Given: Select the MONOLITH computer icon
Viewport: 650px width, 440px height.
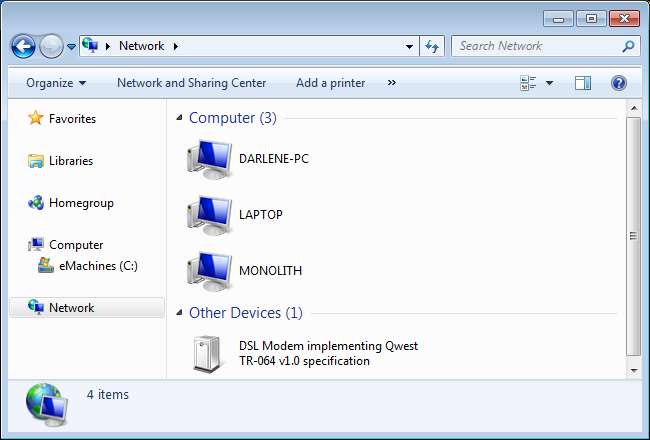Looking at the screenshot, I should [x=209, y=272].
